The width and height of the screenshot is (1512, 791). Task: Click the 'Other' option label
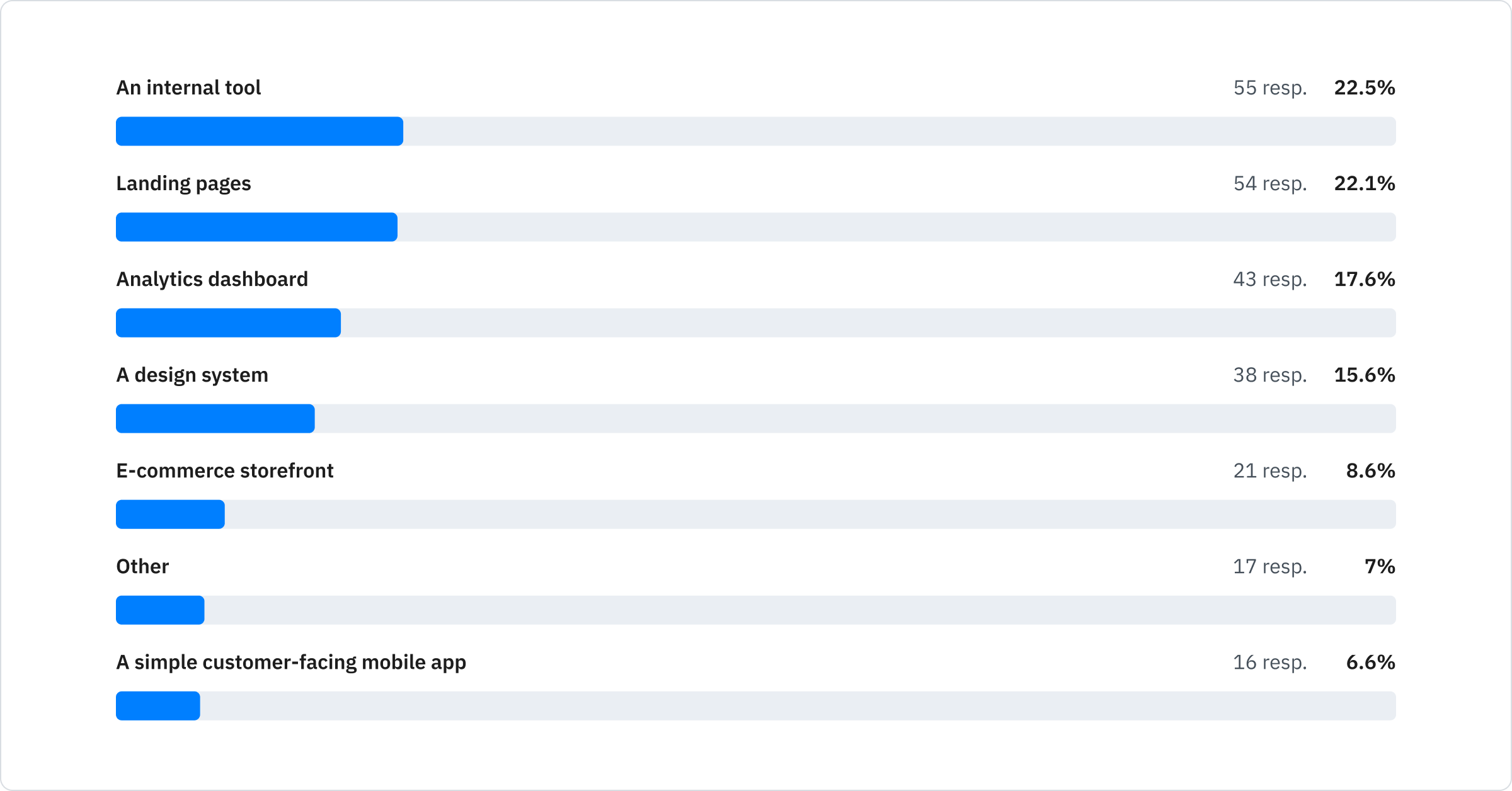coord(142,566)
